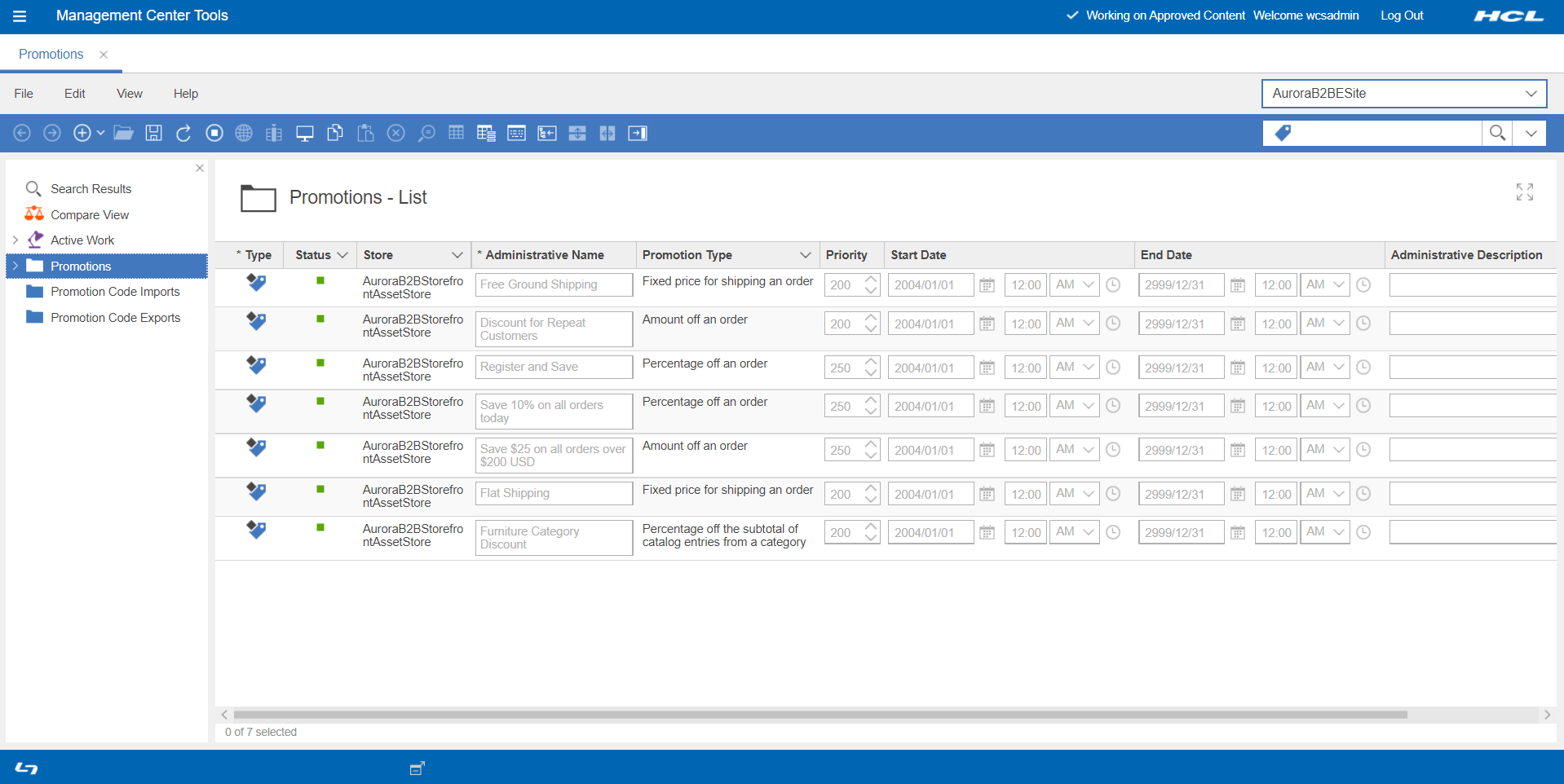1564x784 pixels.
Task: Click the Find magnifier toolbar icon
Action: pos(426,133)
